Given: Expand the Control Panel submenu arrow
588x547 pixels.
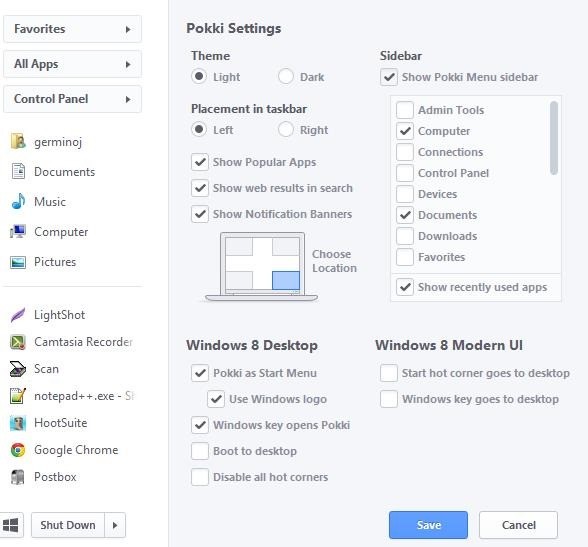Looking at the screenshot, I should [128, 99].
